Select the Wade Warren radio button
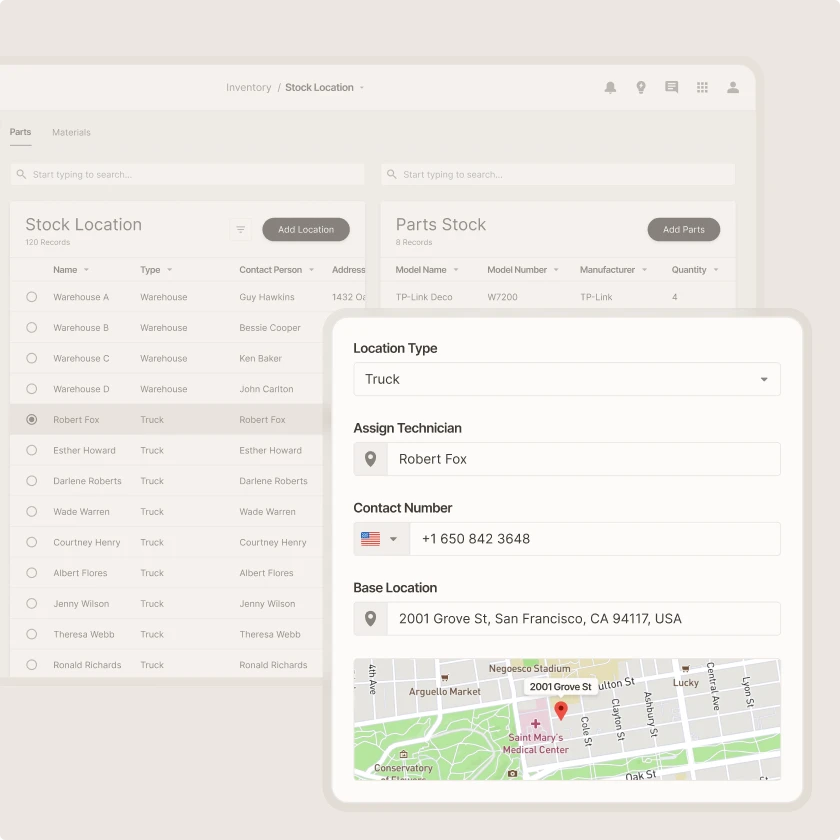840x840 pixels. tap(32, 511)
